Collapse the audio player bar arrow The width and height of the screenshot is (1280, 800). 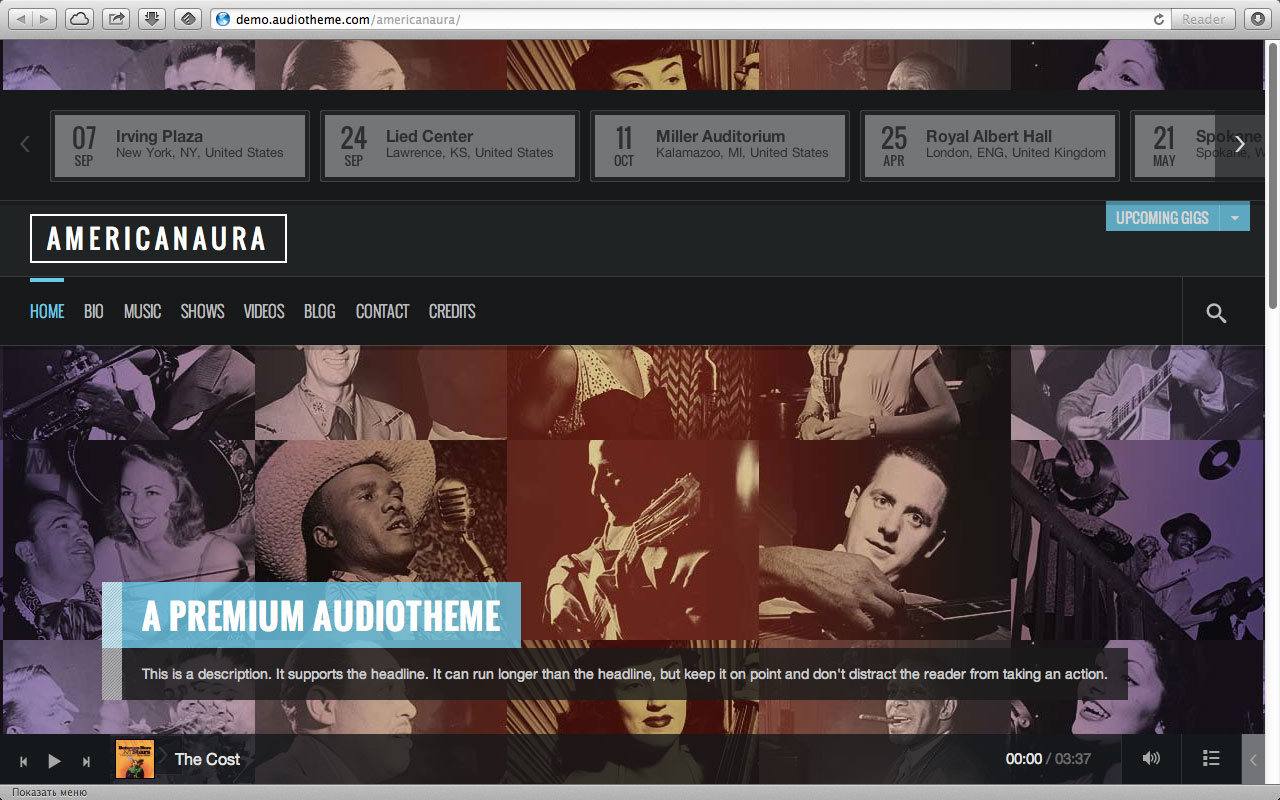[x=1253, y=760]
